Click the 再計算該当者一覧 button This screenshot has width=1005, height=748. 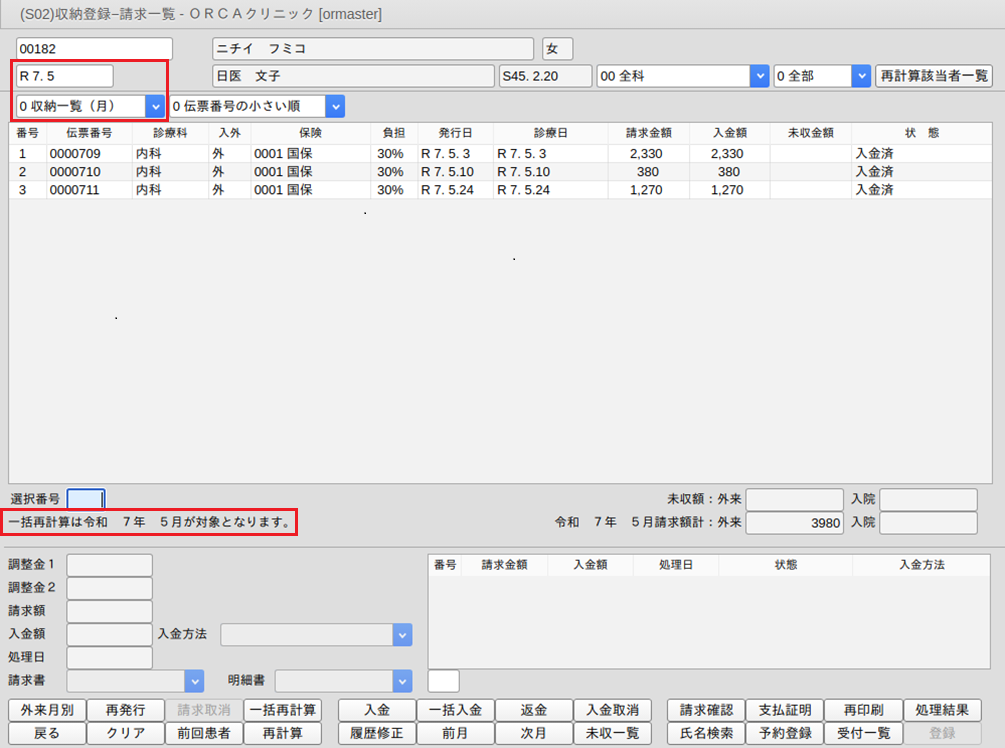coord(932,76)
